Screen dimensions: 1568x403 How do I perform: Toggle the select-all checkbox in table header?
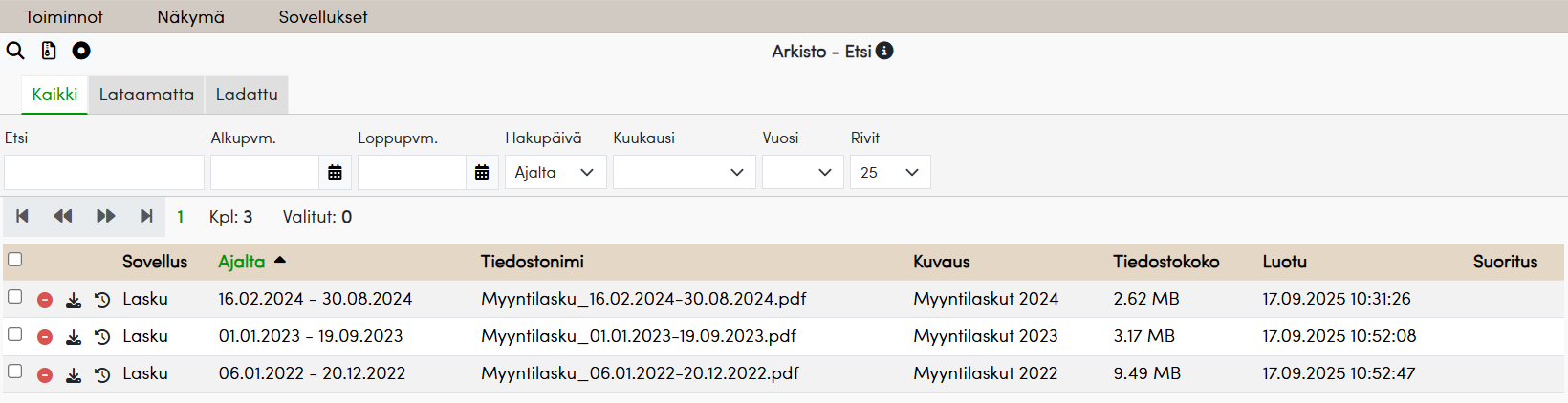tap(15, 260)
